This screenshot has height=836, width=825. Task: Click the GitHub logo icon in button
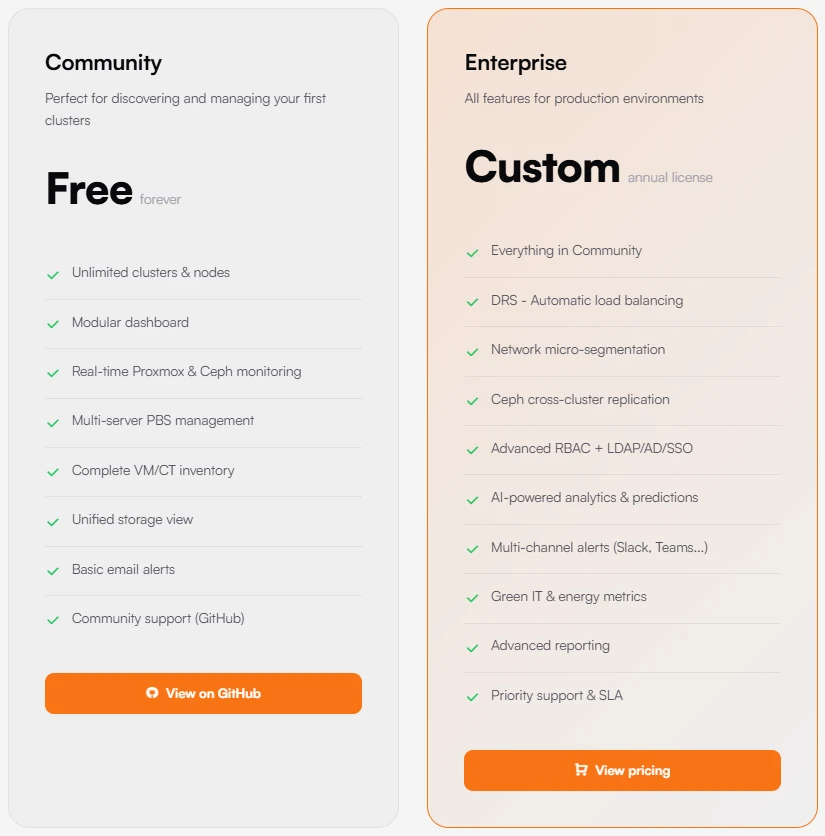coord(152,693)
